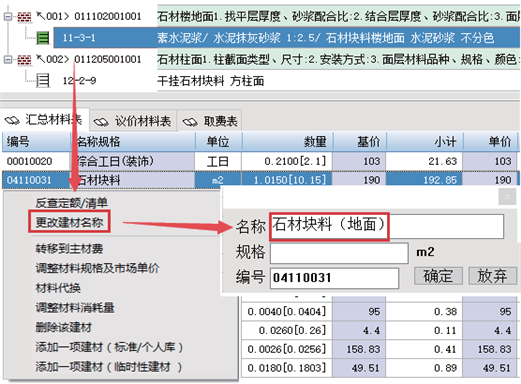
Task: Click quantity cell 0.0260[0.26]
Action: [x=287, y=331]
